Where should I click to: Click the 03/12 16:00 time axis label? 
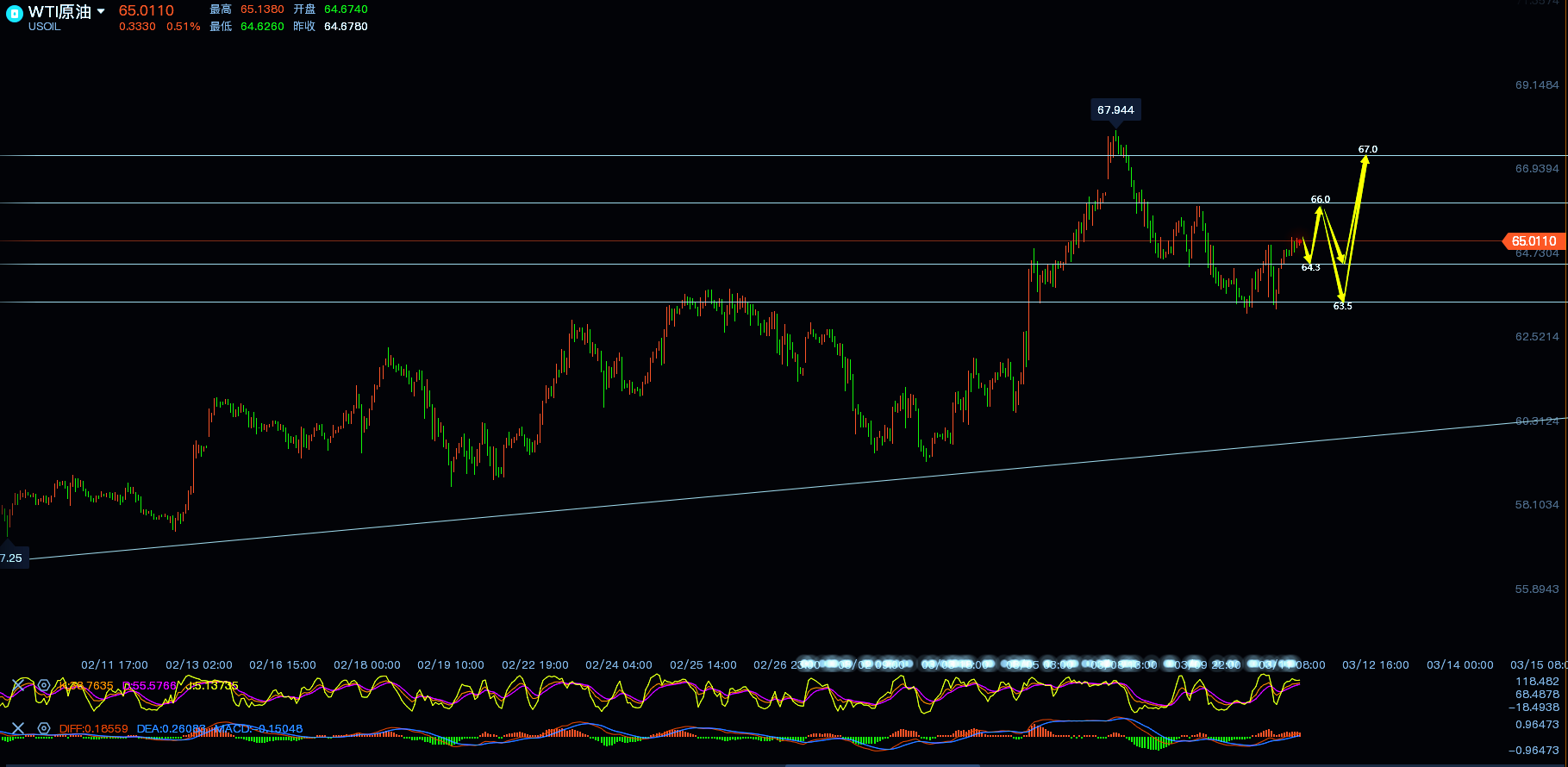point(1375,665)
